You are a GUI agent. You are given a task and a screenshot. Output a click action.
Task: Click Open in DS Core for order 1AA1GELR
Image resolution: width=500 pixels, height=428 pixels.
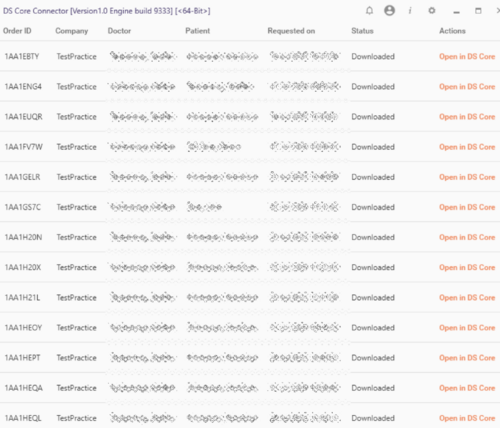pyautogui.click(x=467, y=177)
